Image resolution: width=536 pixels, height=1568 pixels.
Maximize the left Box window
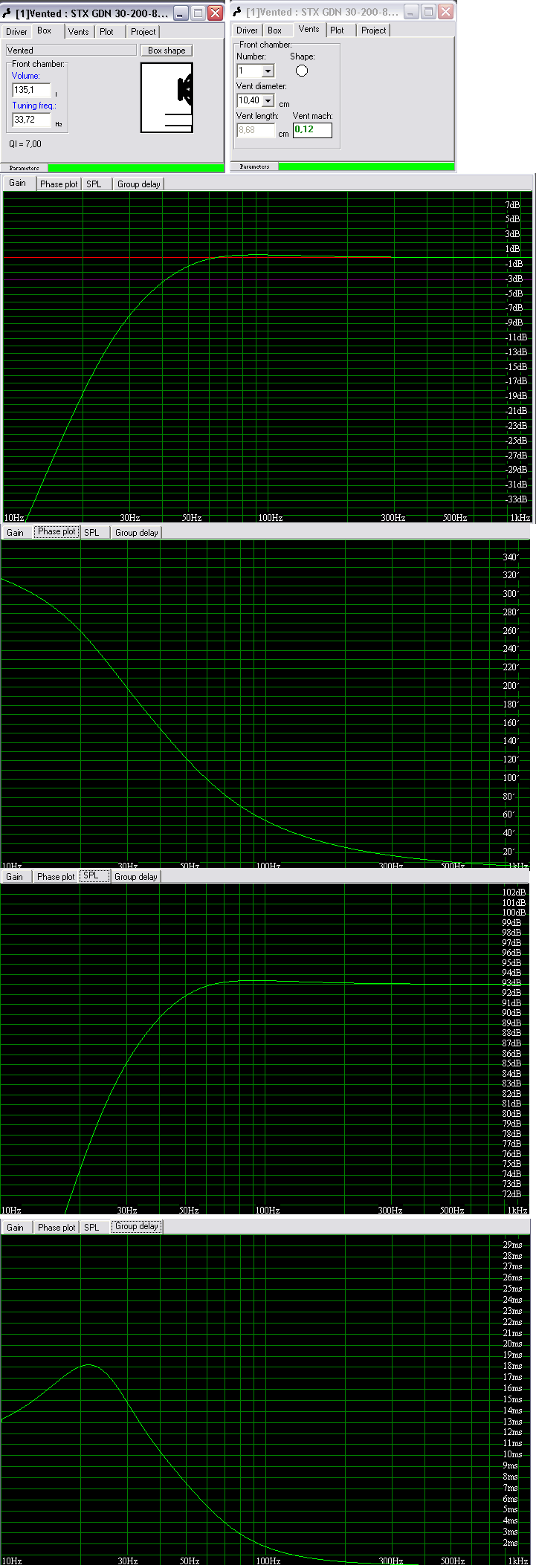coord(198,13)
